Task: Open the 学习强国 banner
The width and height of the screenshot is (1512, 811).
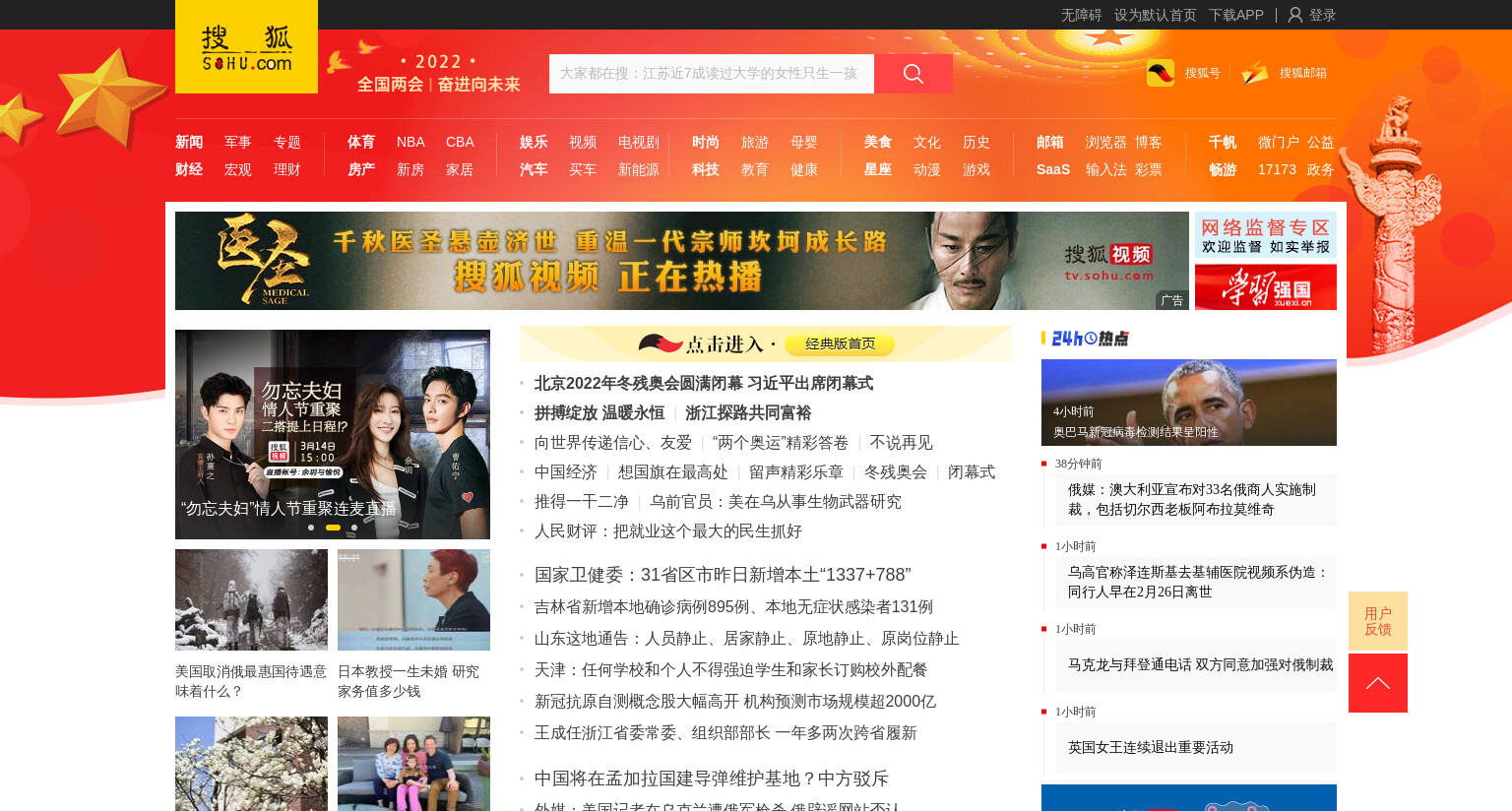Action: coord(1266,287)
